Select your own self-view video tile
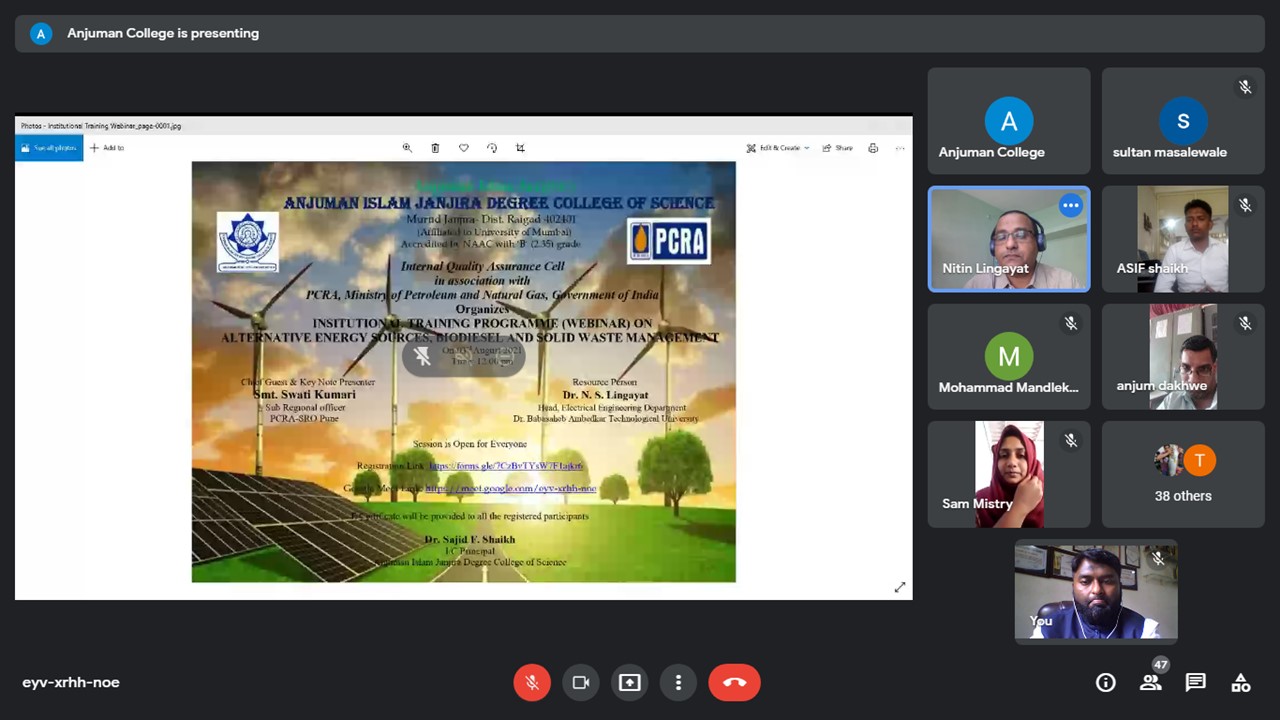 (x=1095, y=592)
